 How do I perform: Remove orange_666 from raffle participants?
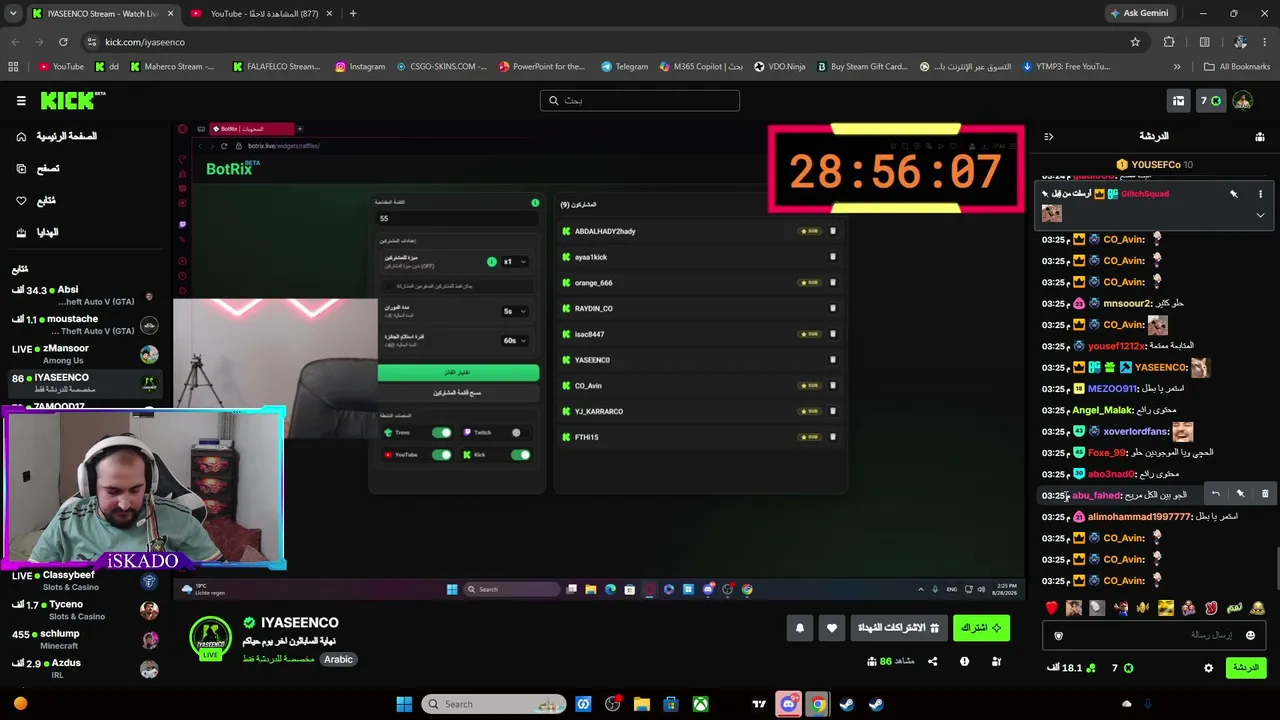pos(833,283)
